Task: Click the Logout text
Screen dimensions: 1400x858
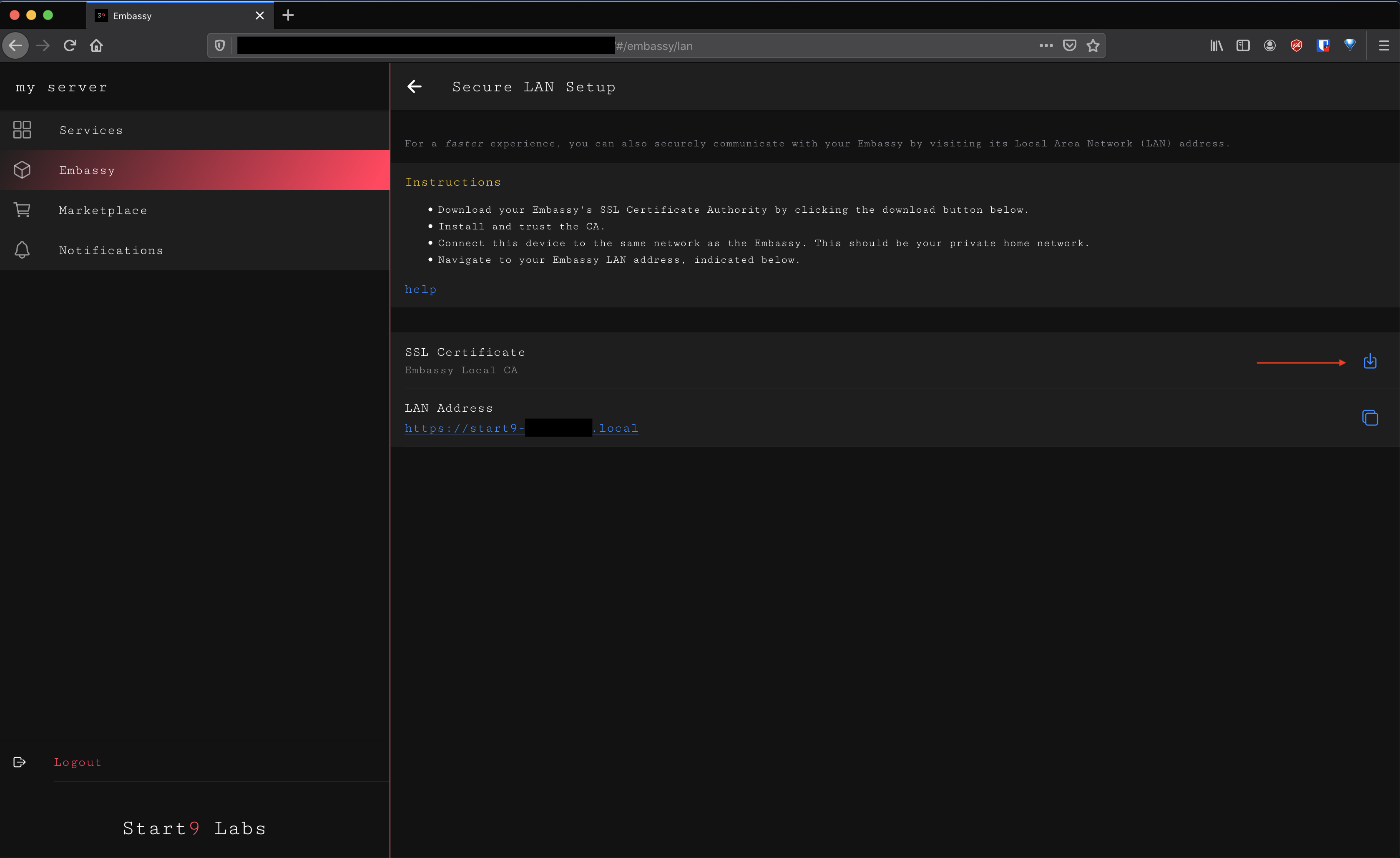Action: [77, 762]
